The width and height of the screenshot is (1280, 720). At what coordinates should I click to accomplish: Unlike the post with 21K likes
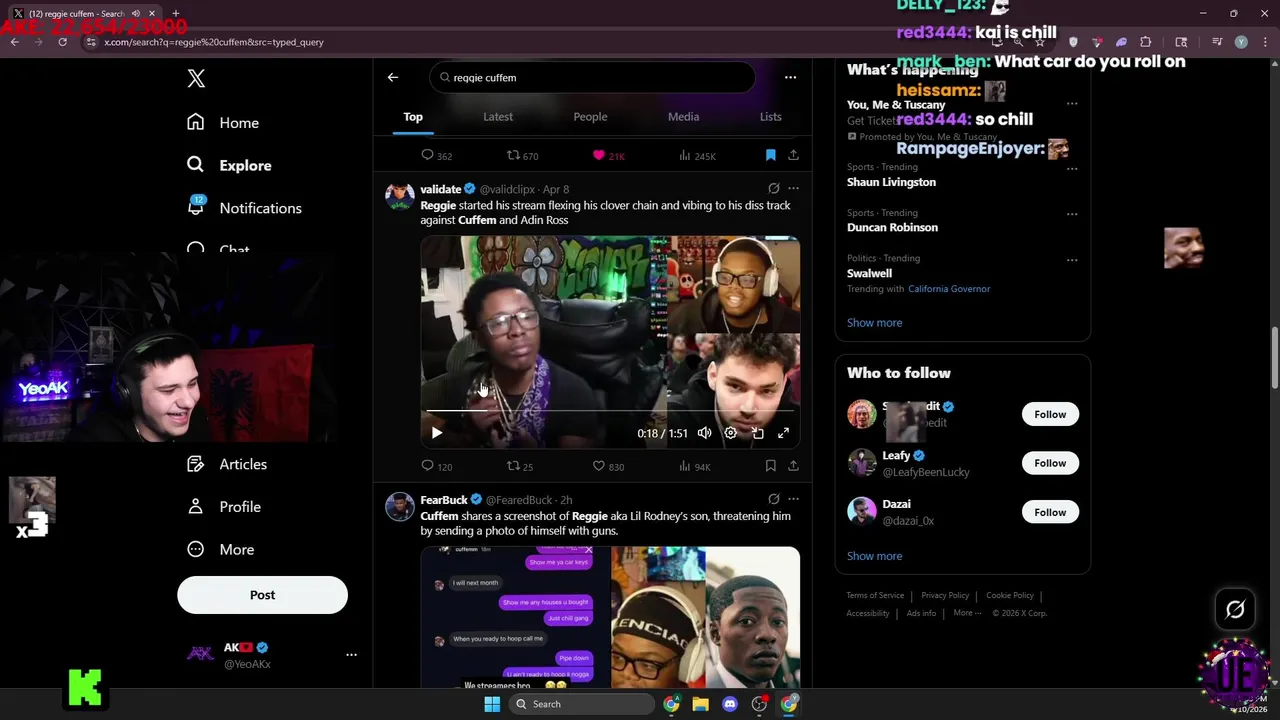pos(608,155)
